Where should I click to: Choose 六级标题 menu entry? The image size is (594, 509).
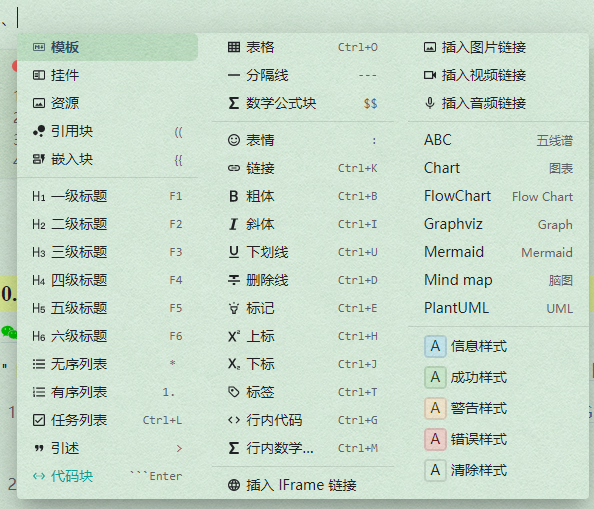(x=108, y=337)
